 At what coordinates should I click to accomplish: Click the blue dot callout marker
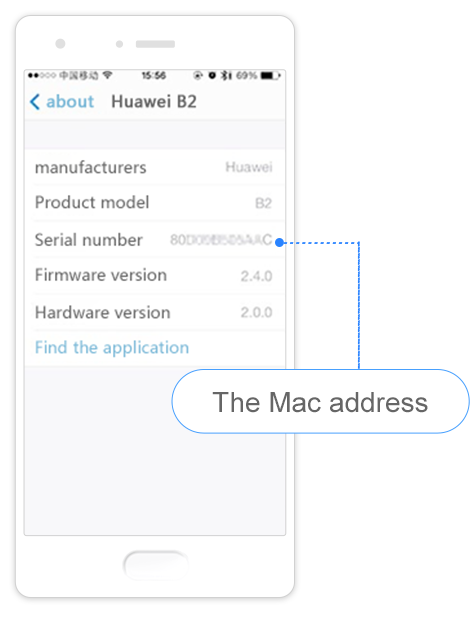point(279,242)
